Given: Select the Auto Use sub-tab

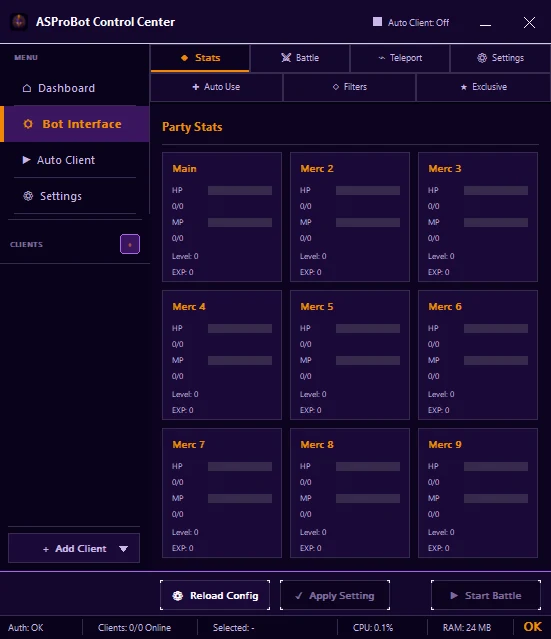Looking at the screenshot, I should point(216,87).
